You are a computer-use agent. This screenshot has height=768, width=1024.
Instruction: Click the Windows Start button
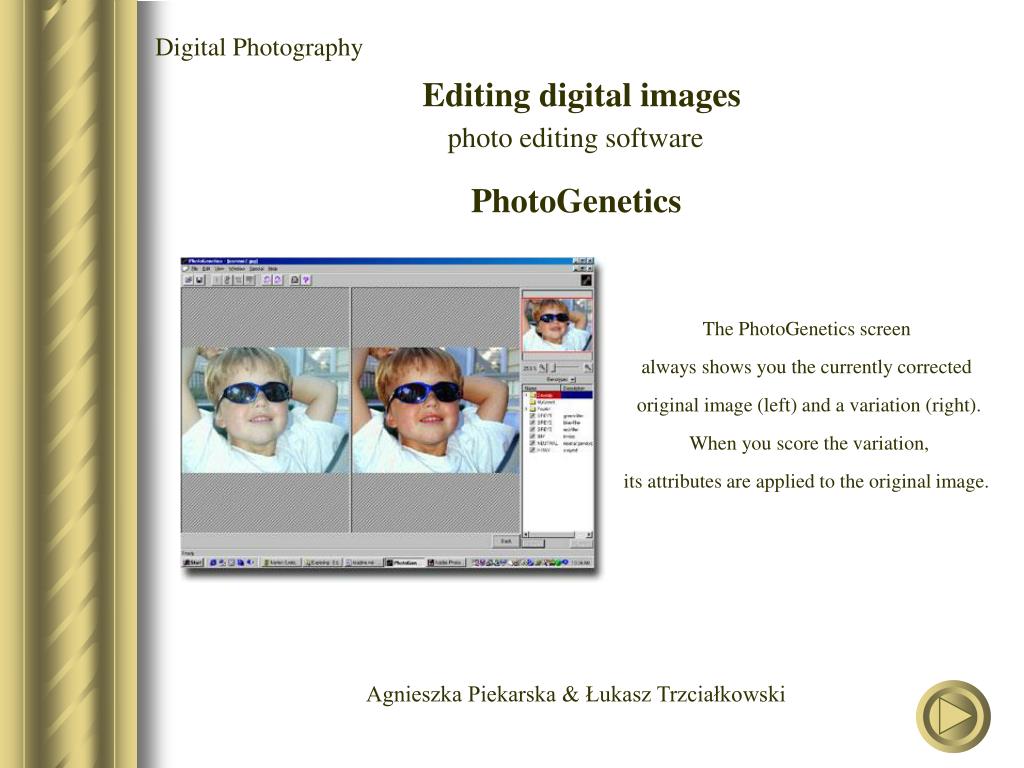(x=193, y=562)
